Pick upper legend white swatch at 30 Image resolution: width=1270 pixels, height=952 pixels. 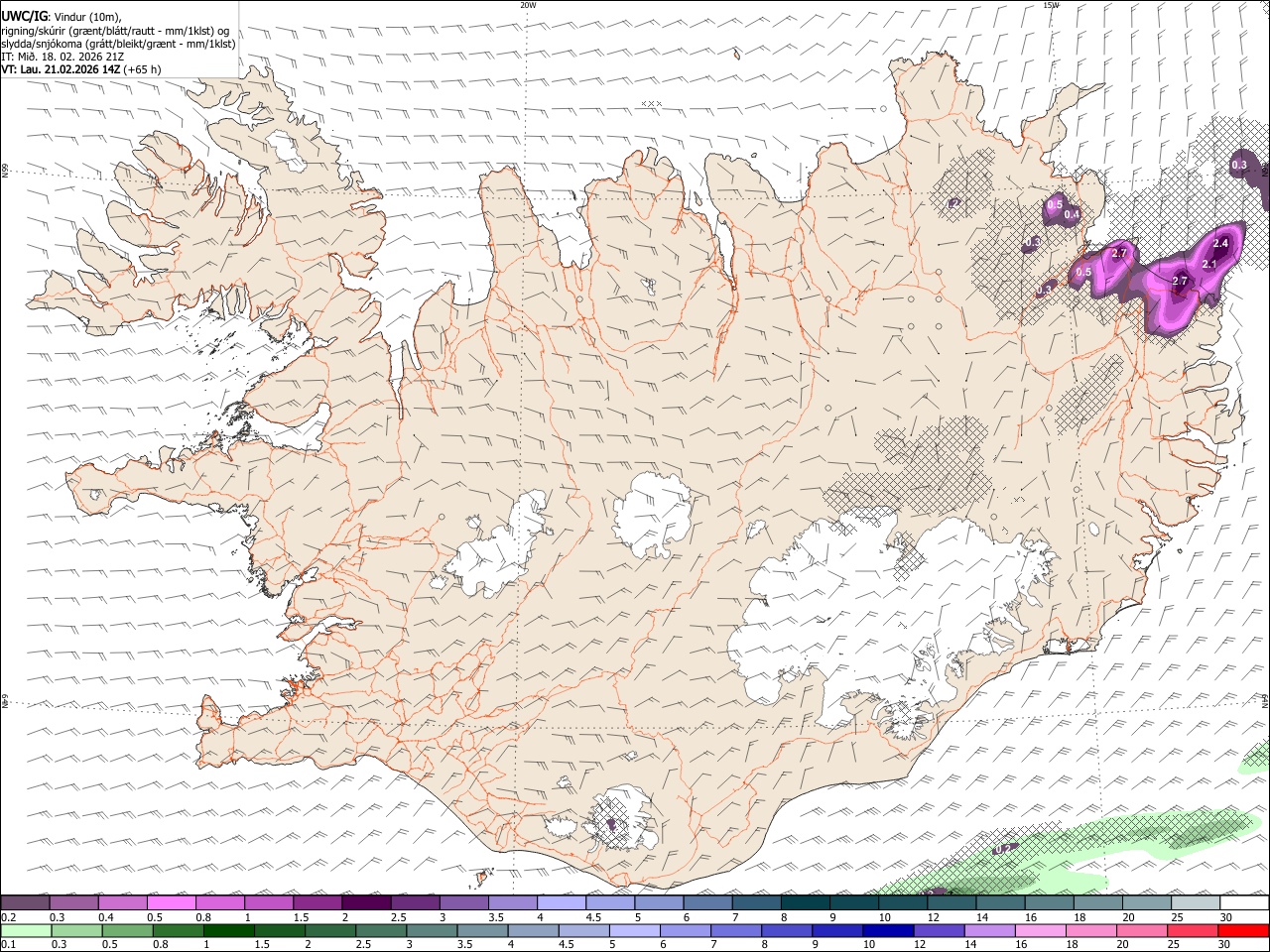(1244, 902)
